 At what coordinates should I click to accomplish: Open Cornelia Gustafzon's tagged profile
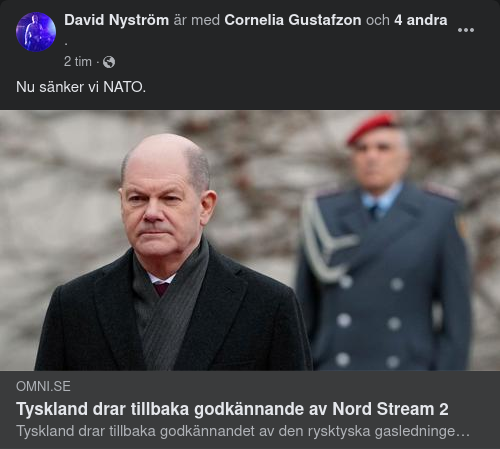coord(293,20)
